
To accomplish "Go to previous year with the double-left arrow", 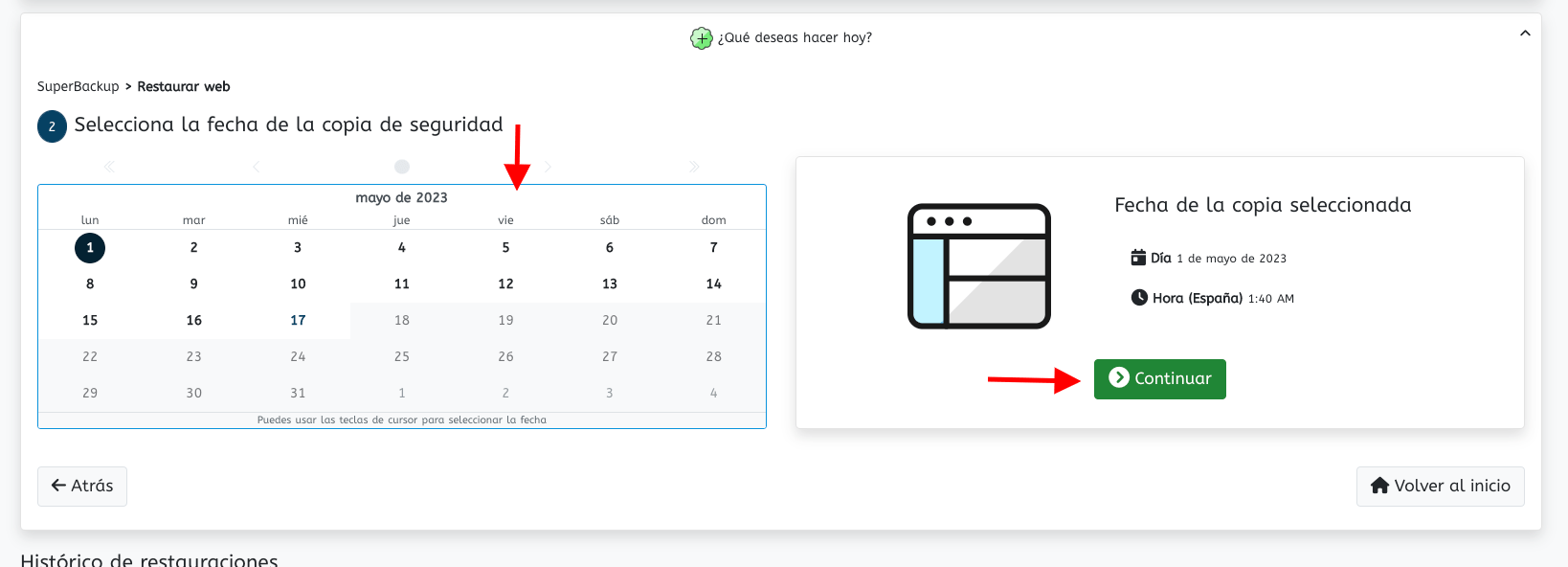I will pos(109,167).
